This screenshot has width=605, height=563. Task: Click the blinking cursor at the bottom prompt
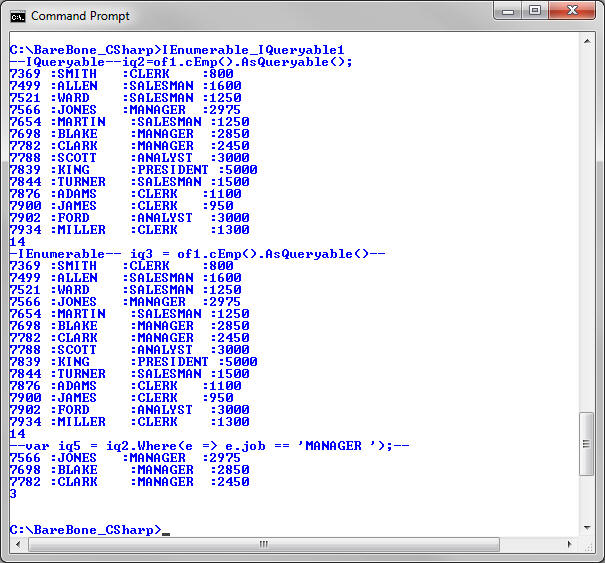click(166, 532)
